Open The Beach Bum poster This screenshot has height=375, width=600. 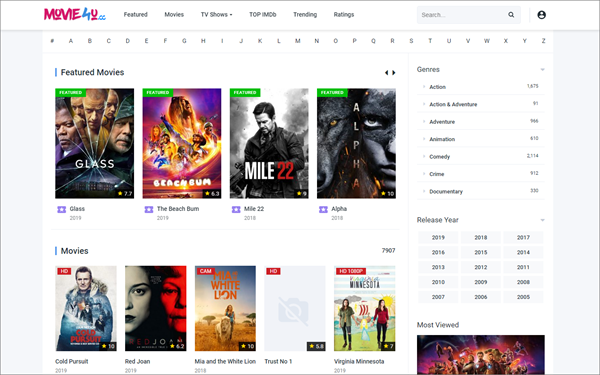[x=182, y=143]
